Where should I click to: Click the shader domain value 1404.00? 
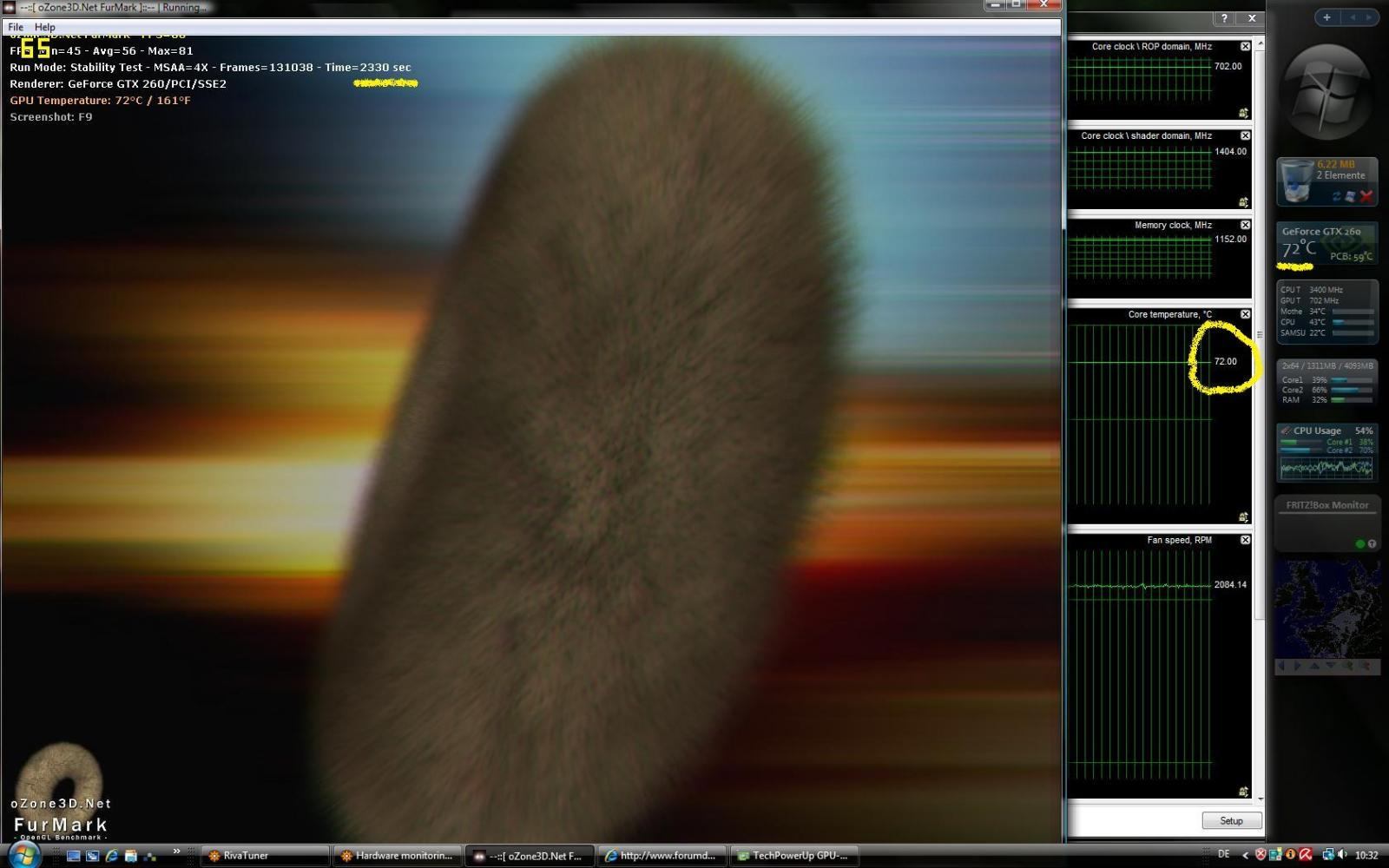coord(1230,151)
